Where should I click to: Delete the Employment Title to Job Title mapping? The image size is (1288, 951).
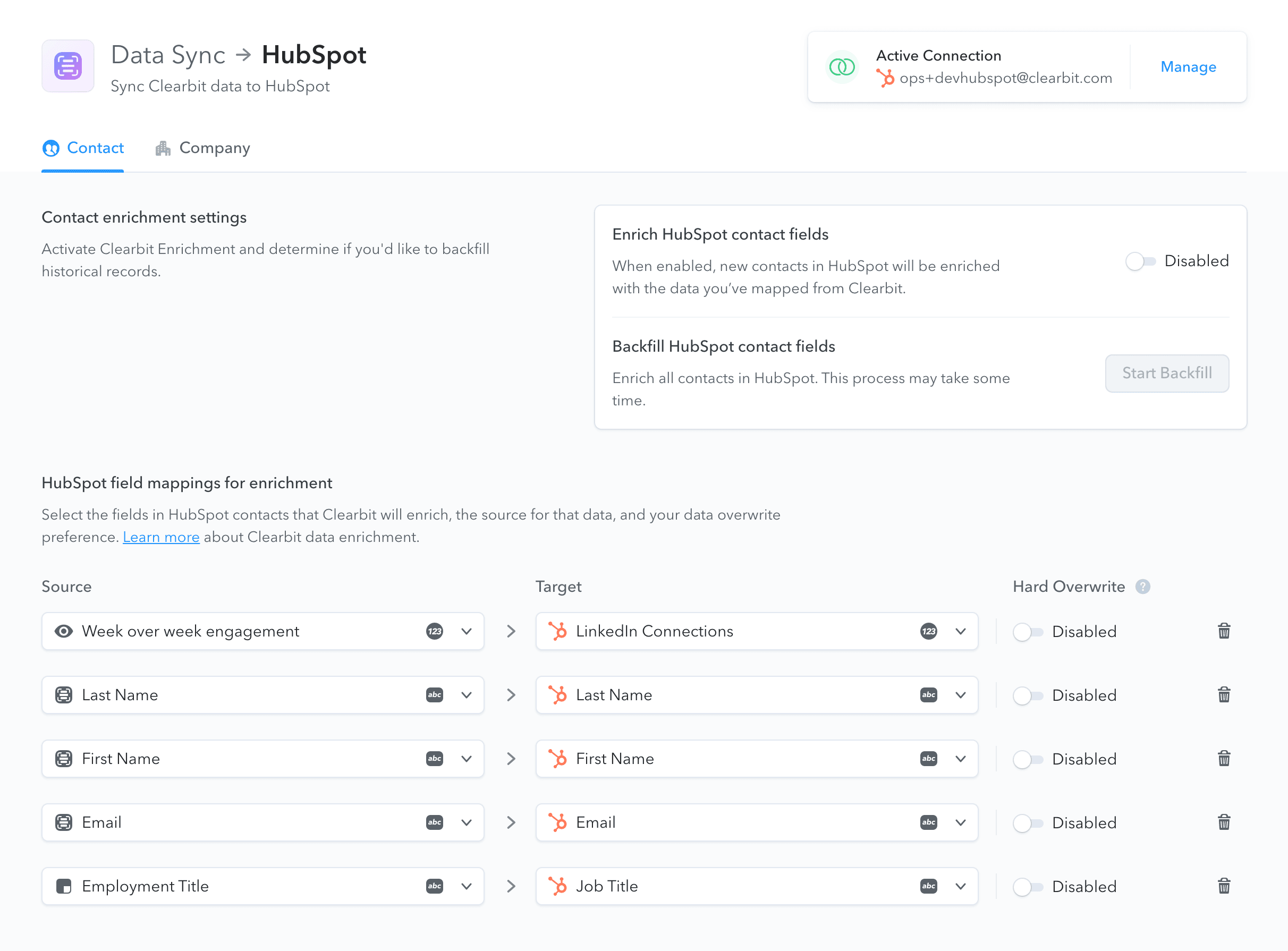[1224, 886]
